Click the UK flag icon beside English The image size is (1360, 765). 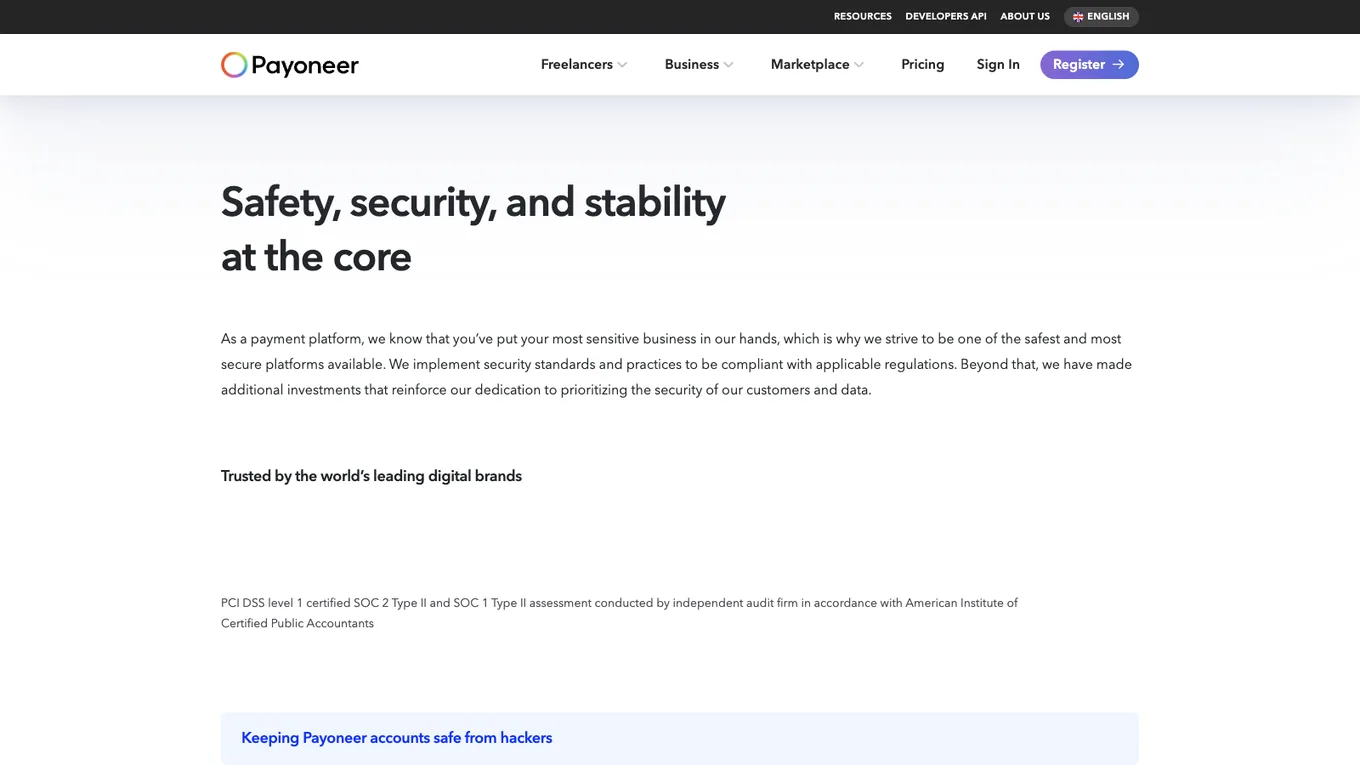click(x=1078, y=17)
